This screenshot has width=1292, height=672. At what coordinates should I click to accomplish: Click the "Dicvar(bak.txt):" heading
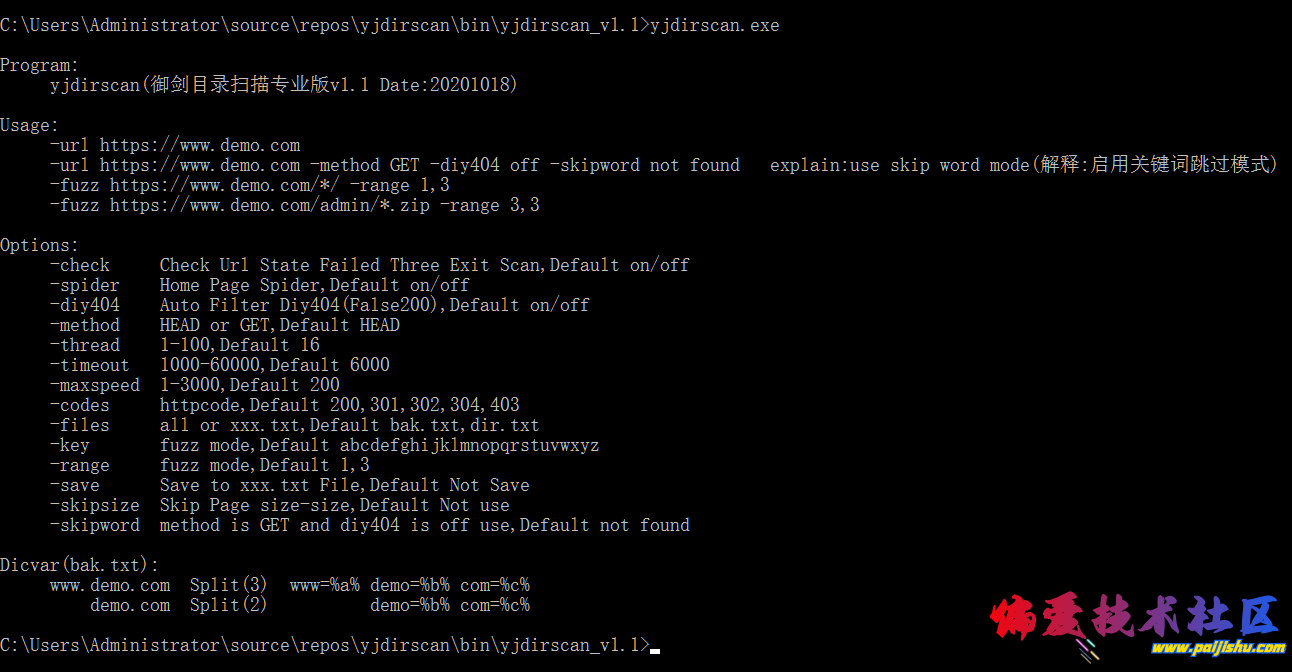[x=79, y=565]
